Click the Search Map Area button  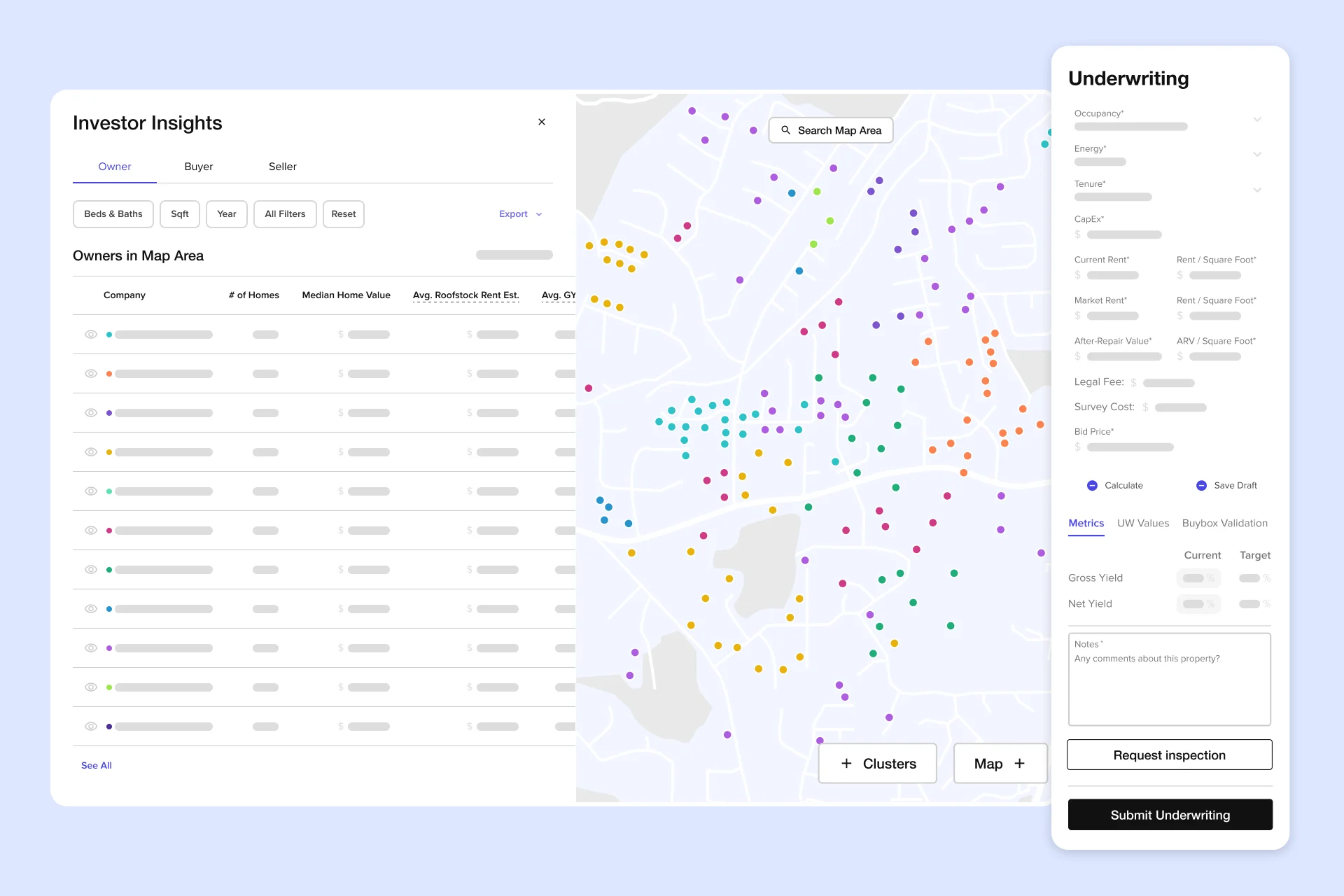[x=831, y=130]
